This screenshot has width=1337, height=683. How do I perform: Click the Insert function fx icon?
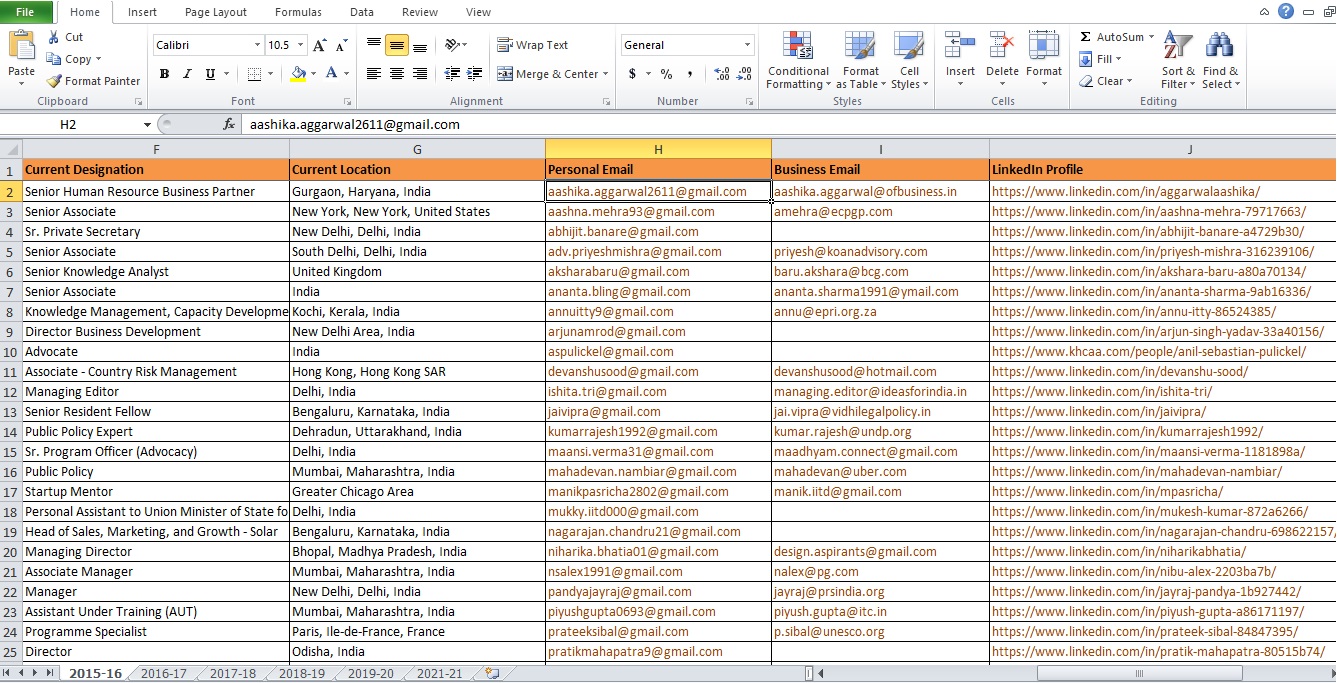coord(229,124)
